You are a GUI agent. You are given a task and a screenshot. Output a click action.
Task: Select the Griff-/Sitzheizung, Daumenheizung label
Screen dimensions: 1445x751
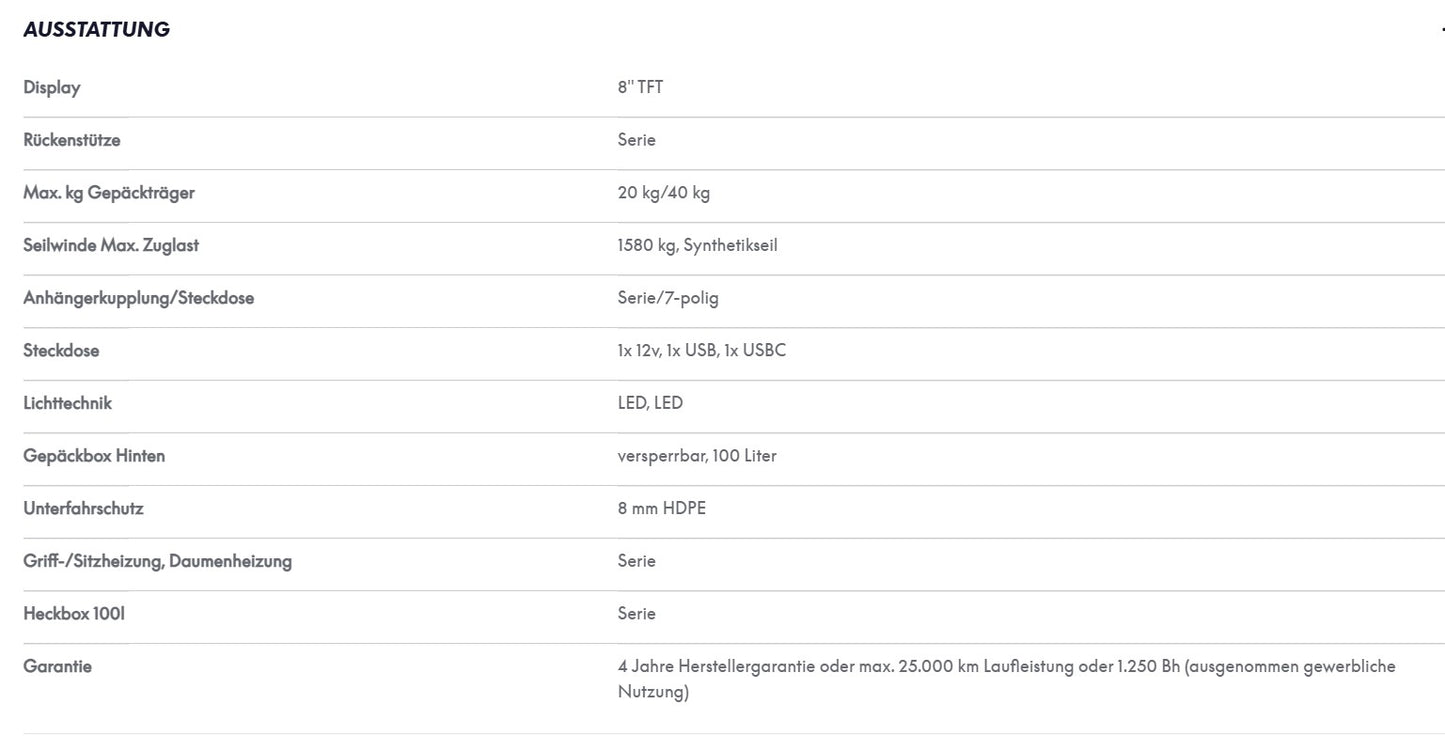click(x=158, y=561)
